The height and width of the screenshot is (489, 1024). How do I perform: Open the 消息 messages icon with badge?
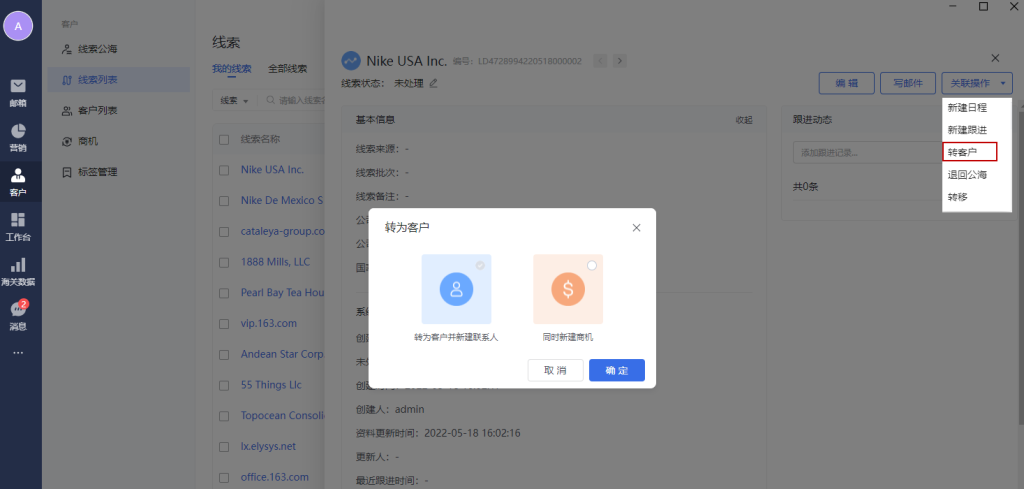pyautogui.click(x=18, y=315)
